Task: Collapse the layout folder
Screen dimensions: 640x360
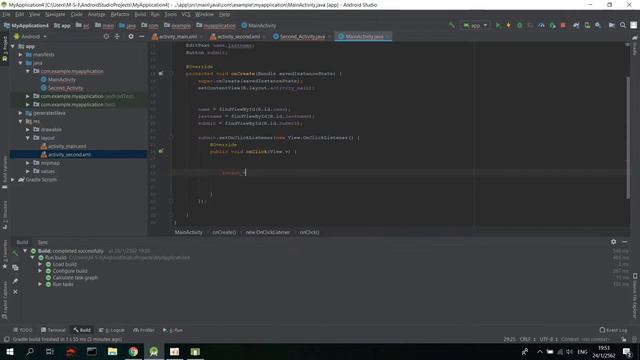Action: point(28,138)
